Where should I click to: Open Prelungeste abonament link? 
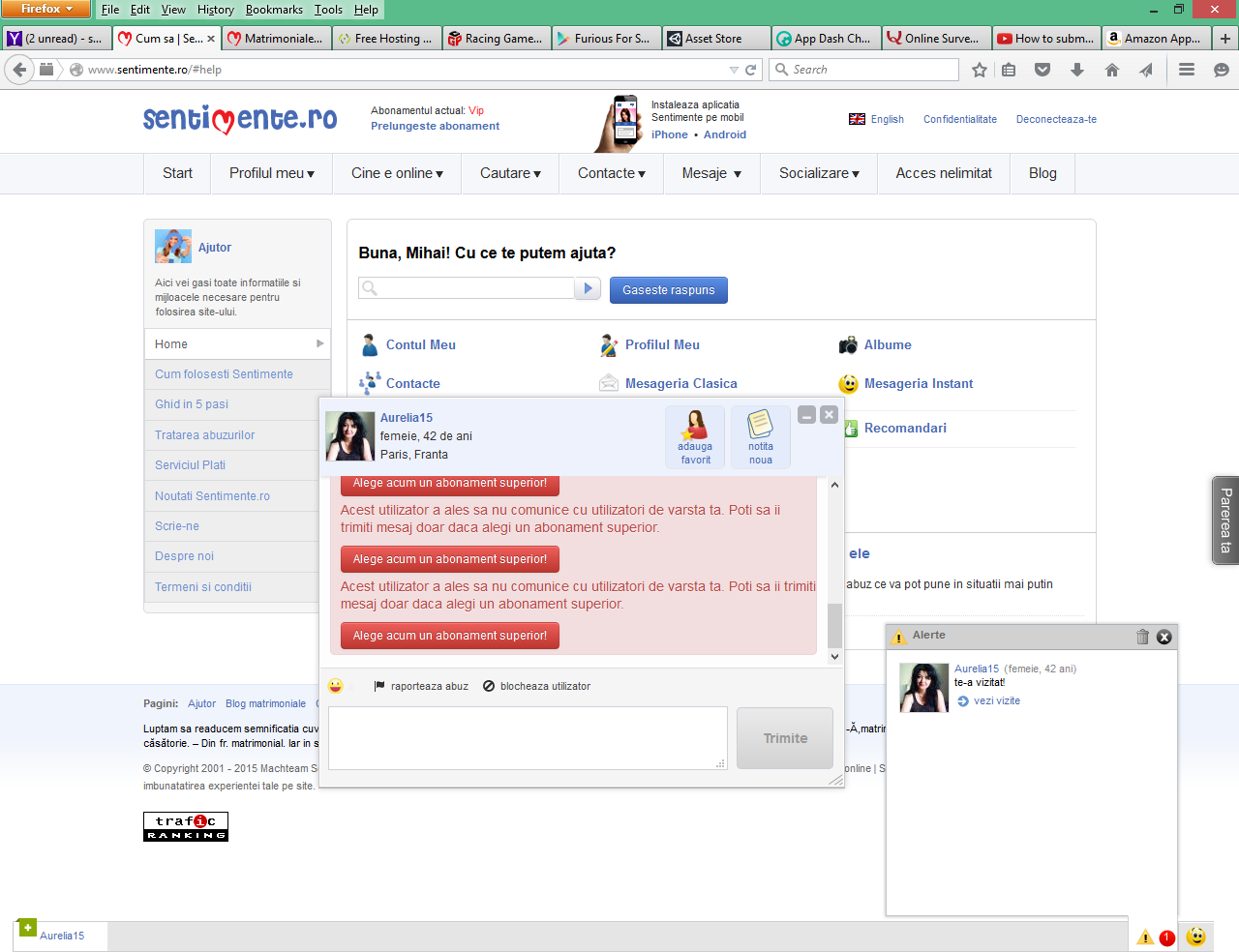pyautogui.click(x=436, y=126)
